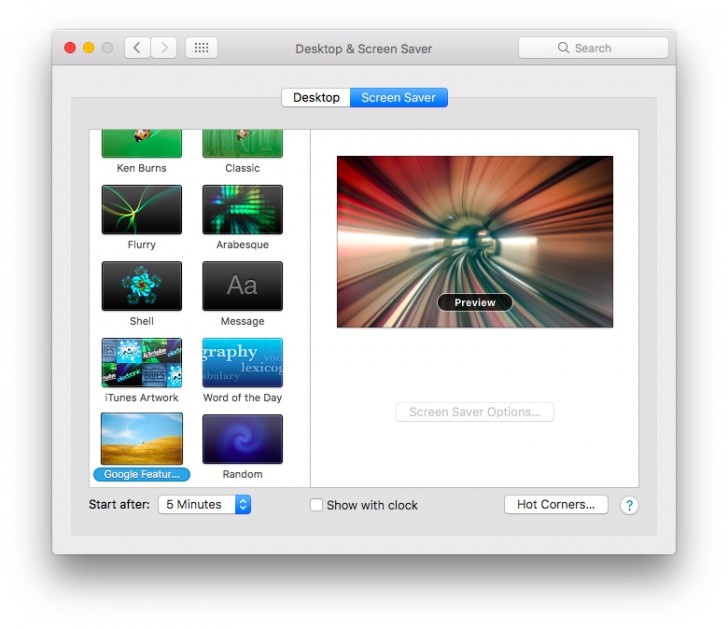Select the Random screen saver

click(242, 439)
